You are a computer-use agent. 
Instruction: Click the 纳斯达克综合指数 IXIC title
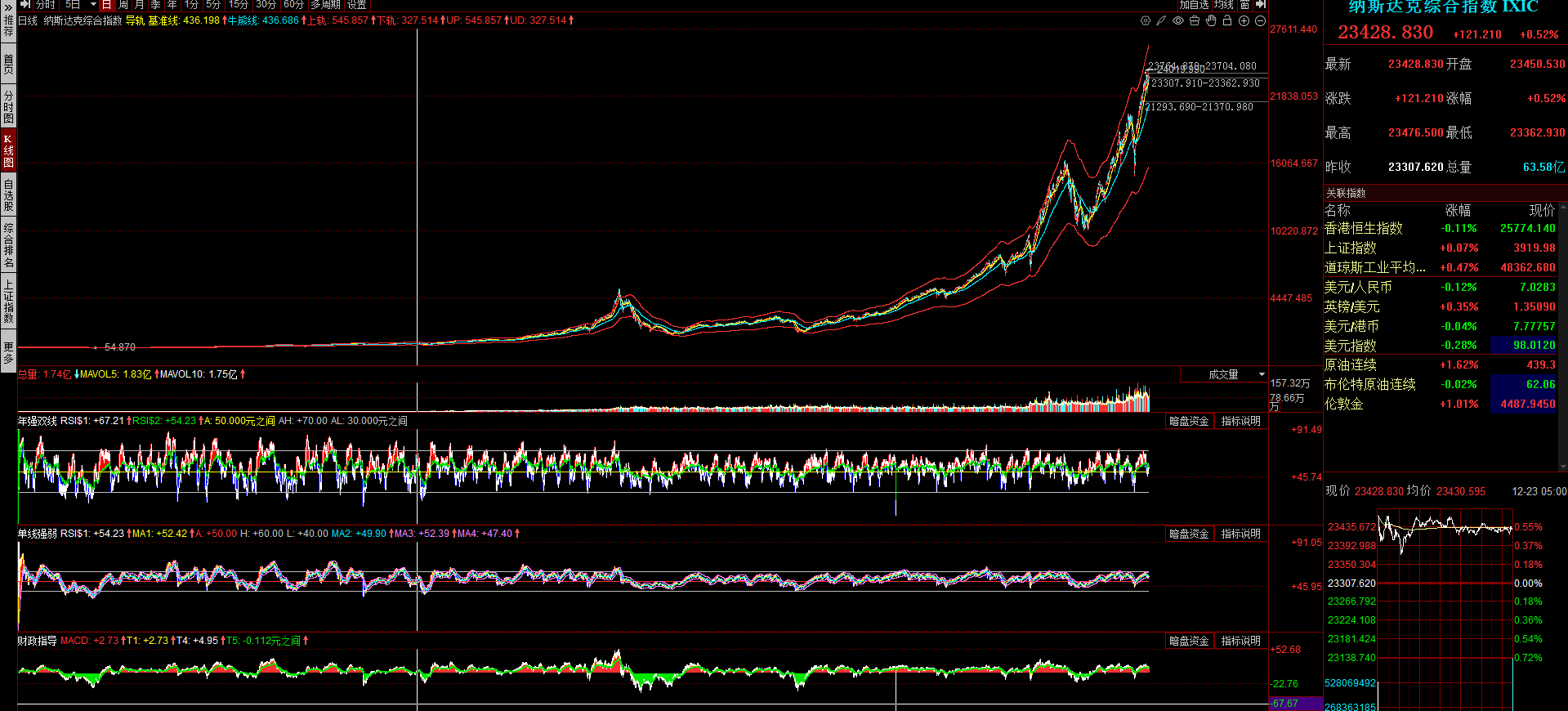click(1443, 7)
